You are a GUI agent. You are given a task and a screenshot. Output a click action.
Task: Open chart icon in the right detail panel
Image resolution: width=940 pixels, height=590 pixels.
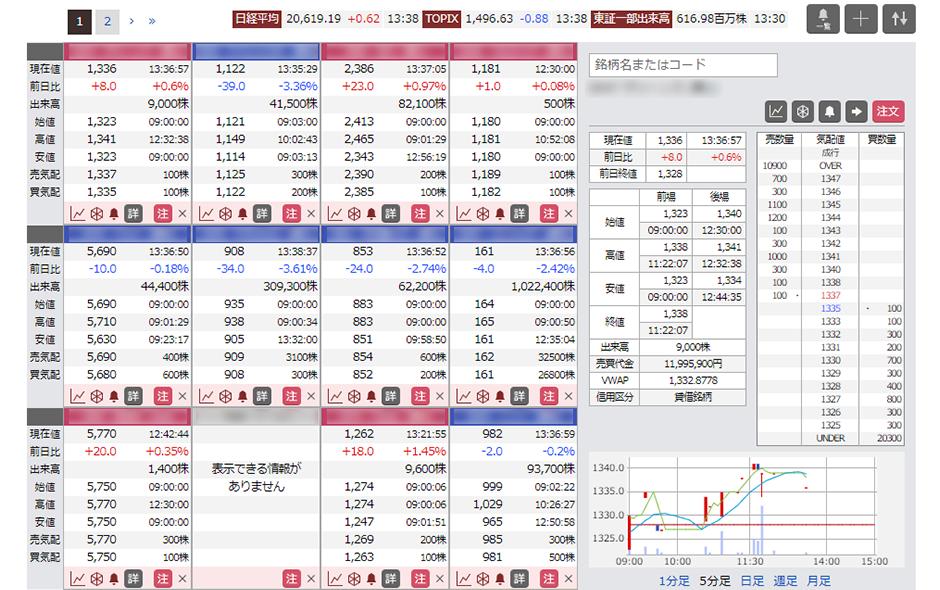(776, 111)
